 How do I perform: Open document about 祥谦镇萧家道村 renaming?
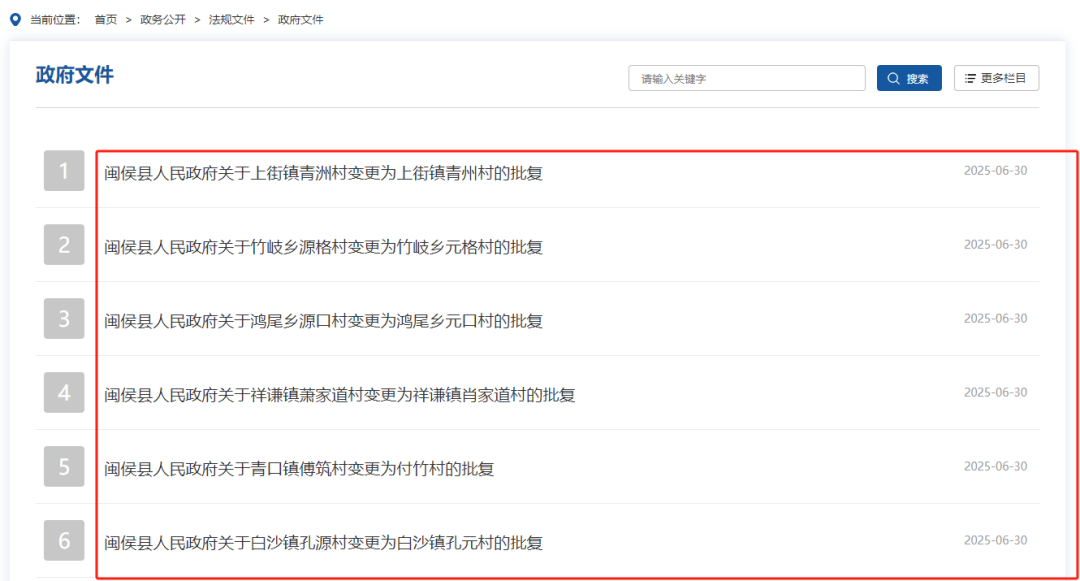point(340,394)
